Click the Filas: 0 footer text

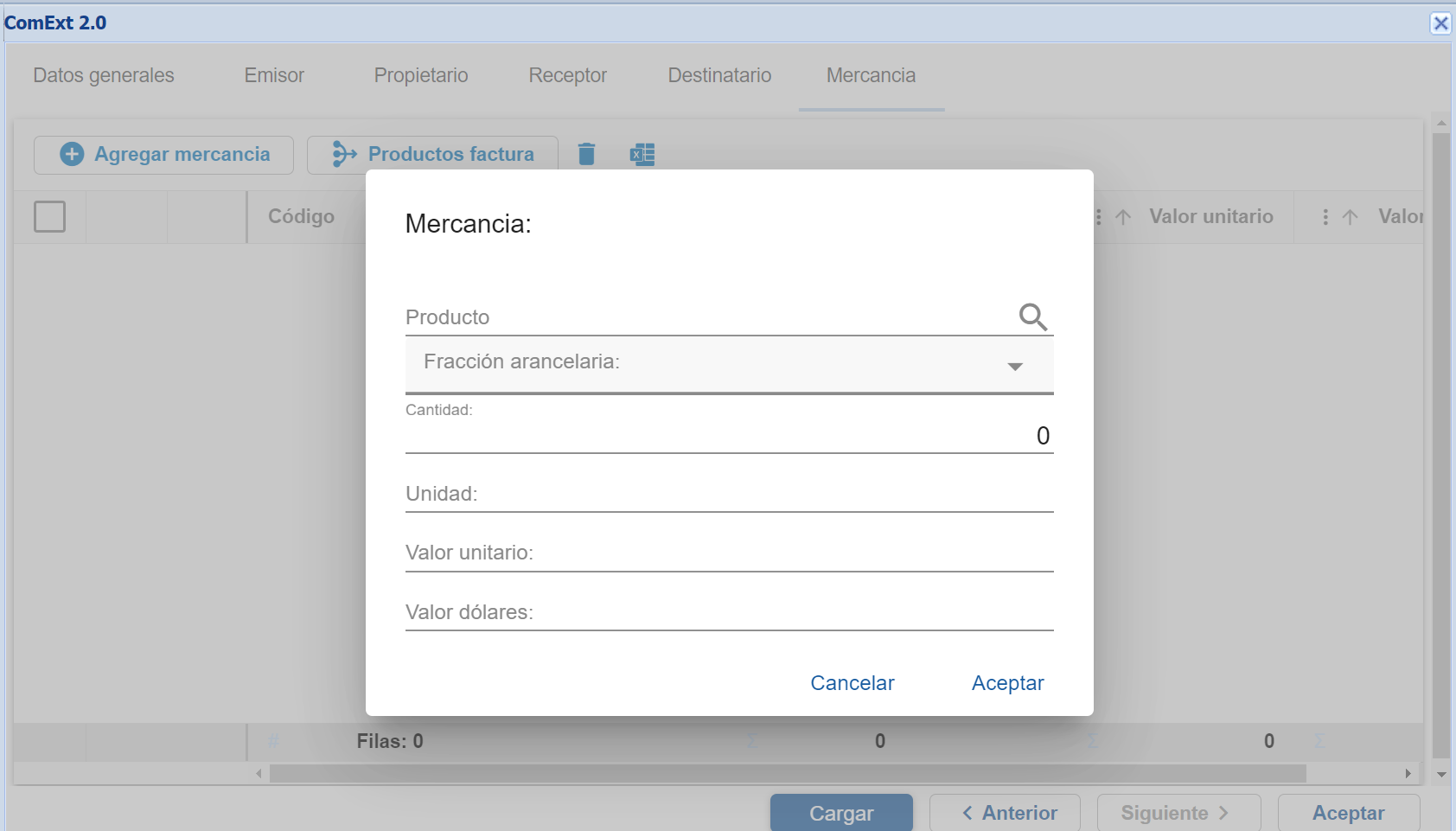point(390,741)
